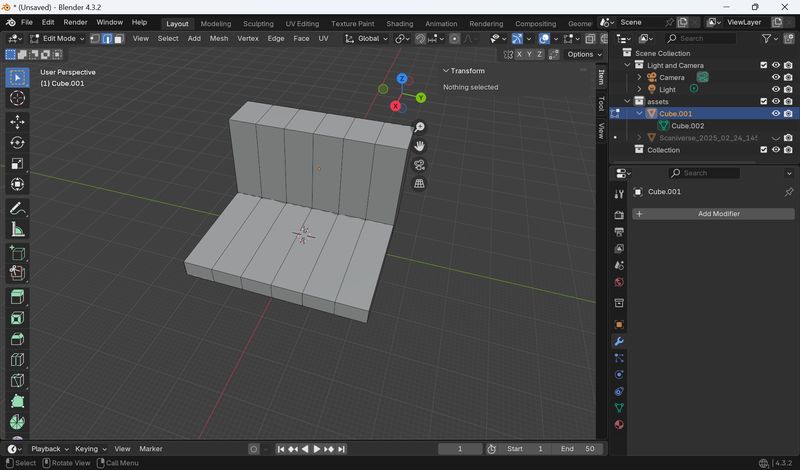The width and height of the screenshot is (800, 470).
Task: Select the Measure tool
Action: click(17, 229)
